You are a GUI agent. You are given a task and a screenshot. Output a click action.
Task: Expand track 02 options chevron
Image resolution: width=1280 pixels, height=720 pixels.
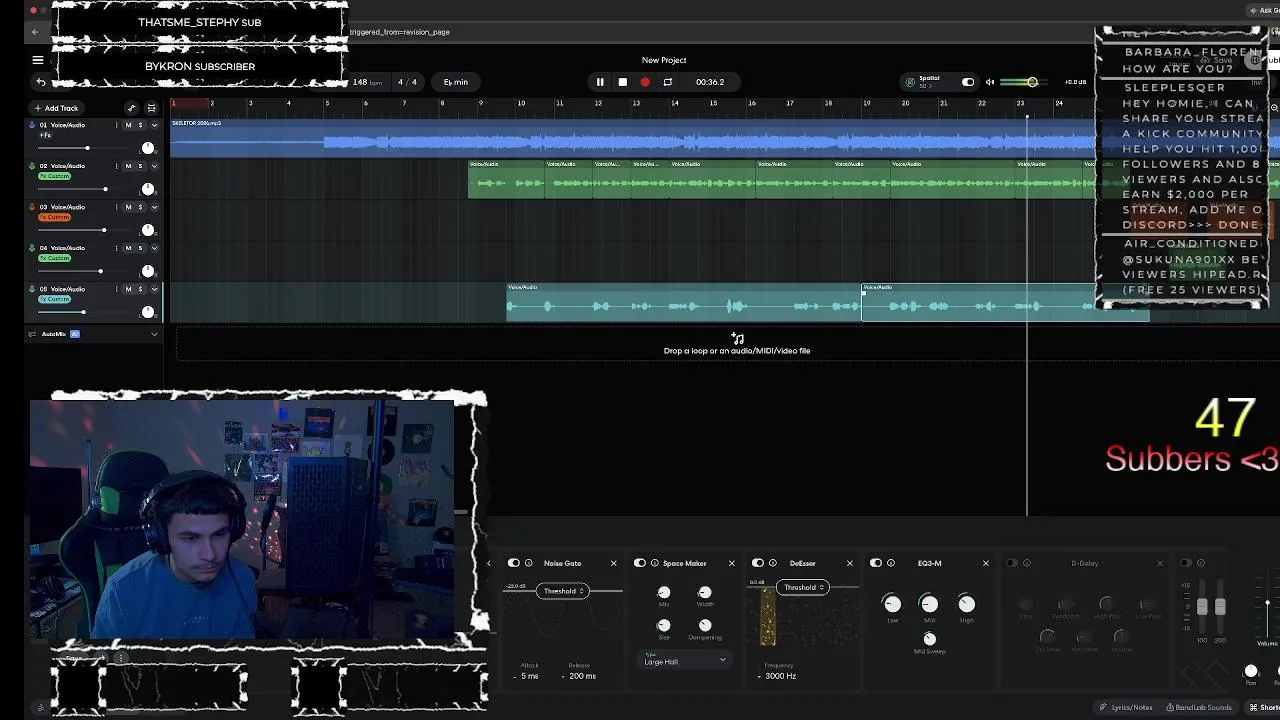pyautogui.click(x=154, y=166)
